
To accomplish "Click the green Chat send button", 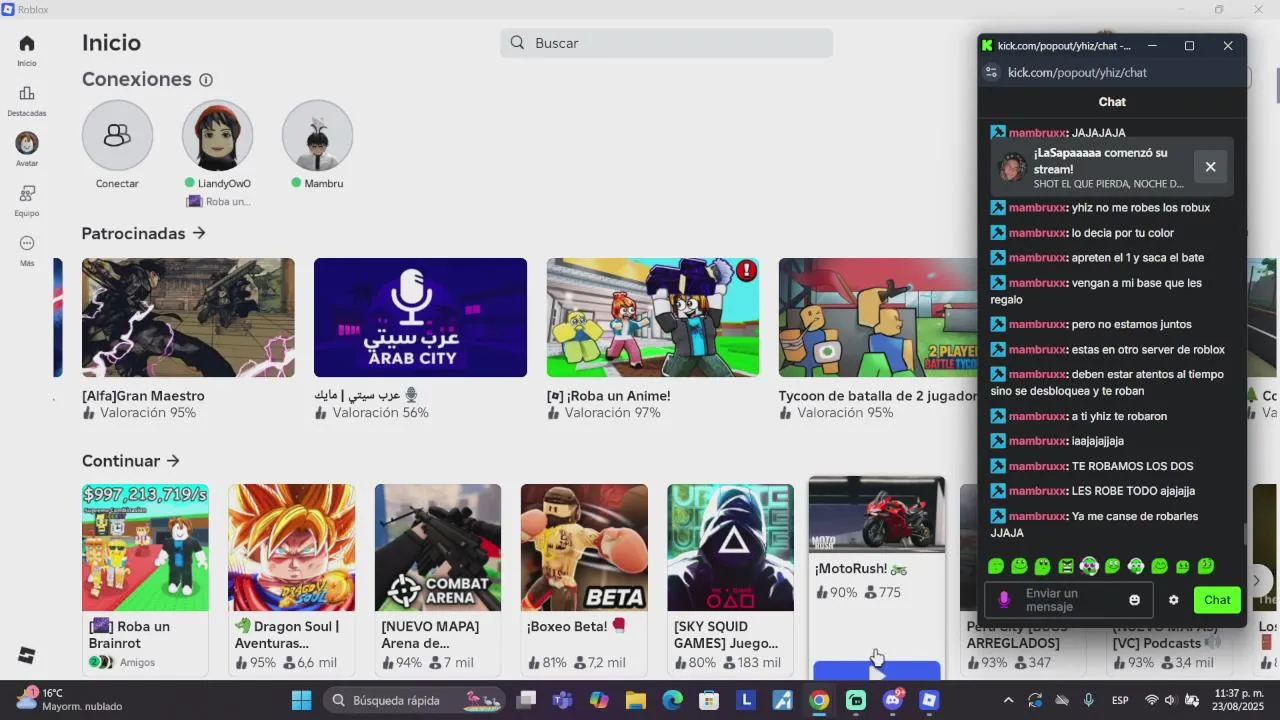I will point(1217,600).
